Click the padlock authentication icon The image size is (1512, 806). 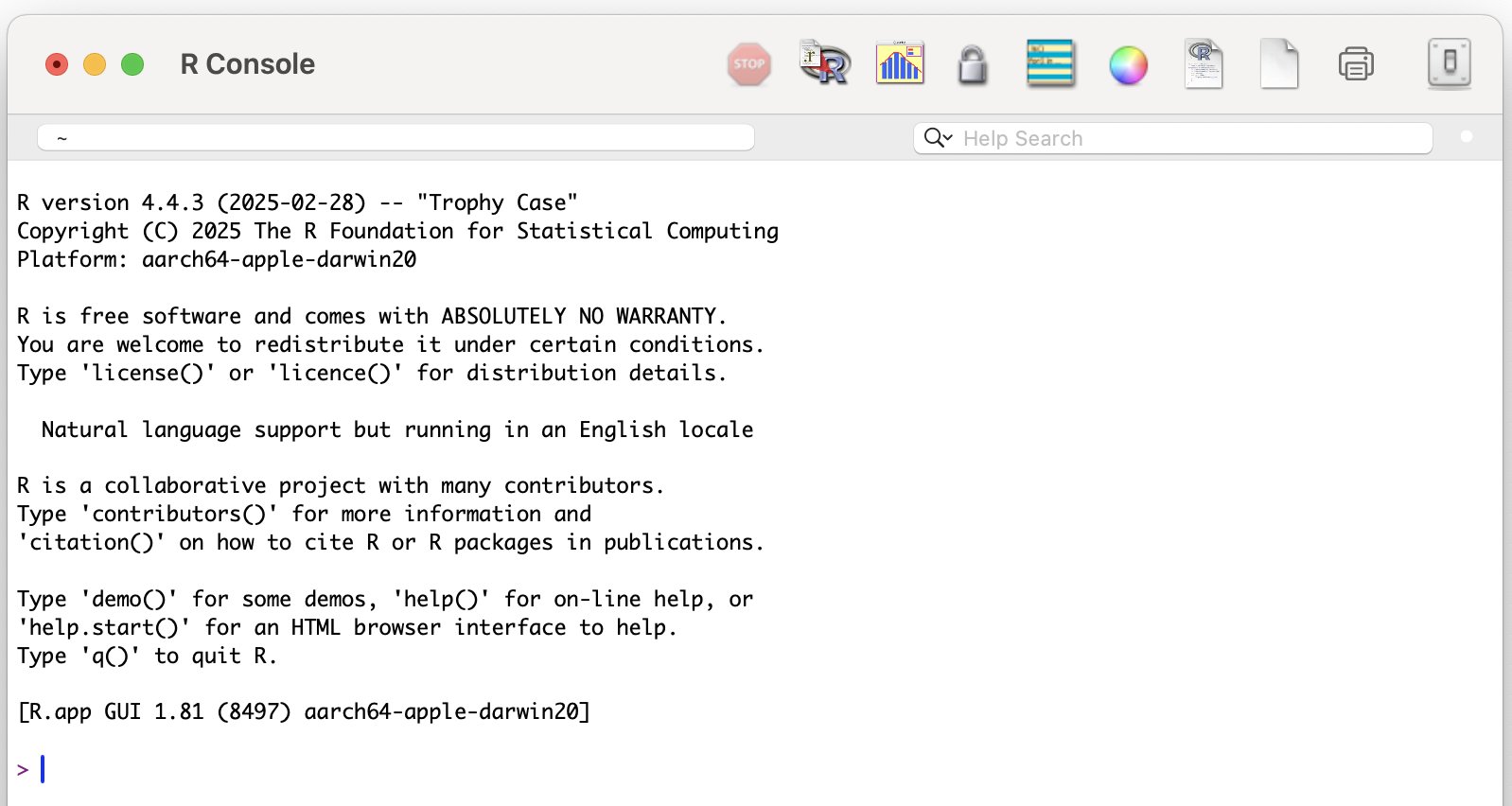[x=973, y=65]
